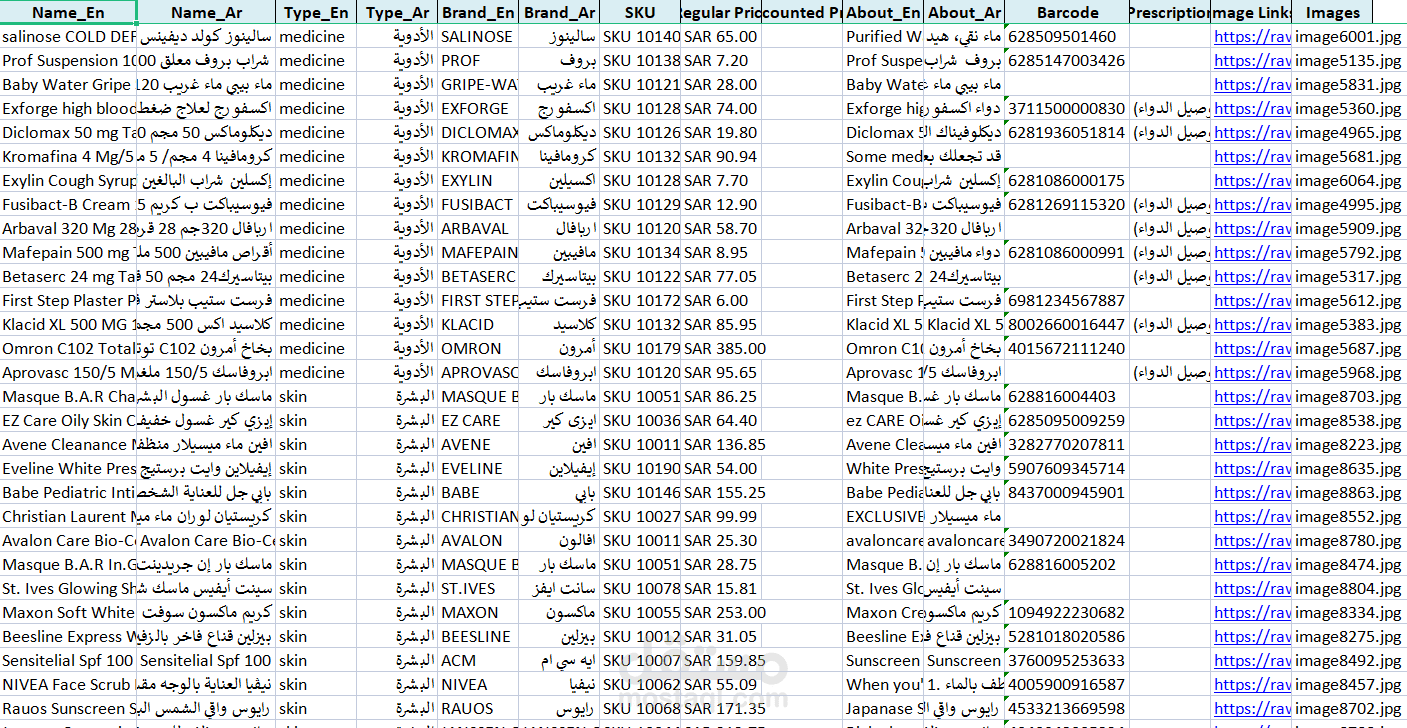Select price cell SAR 385.00
The image size is (1407, 728).
722,349
